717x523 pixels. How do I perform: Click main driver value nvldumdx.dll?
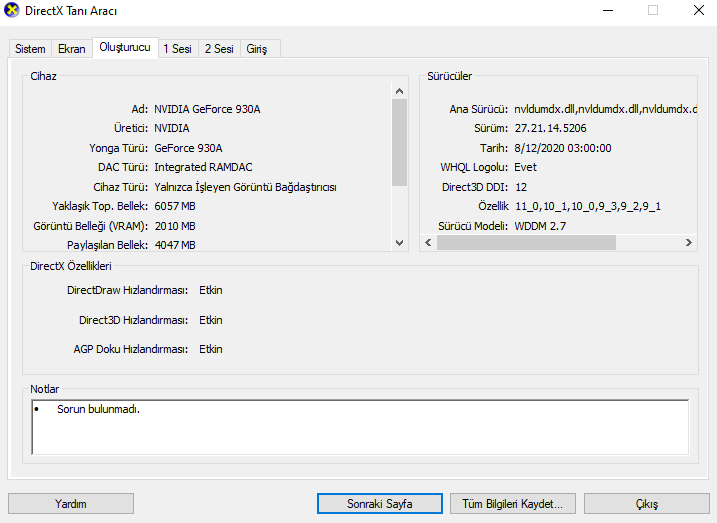(x=605, y=109)
